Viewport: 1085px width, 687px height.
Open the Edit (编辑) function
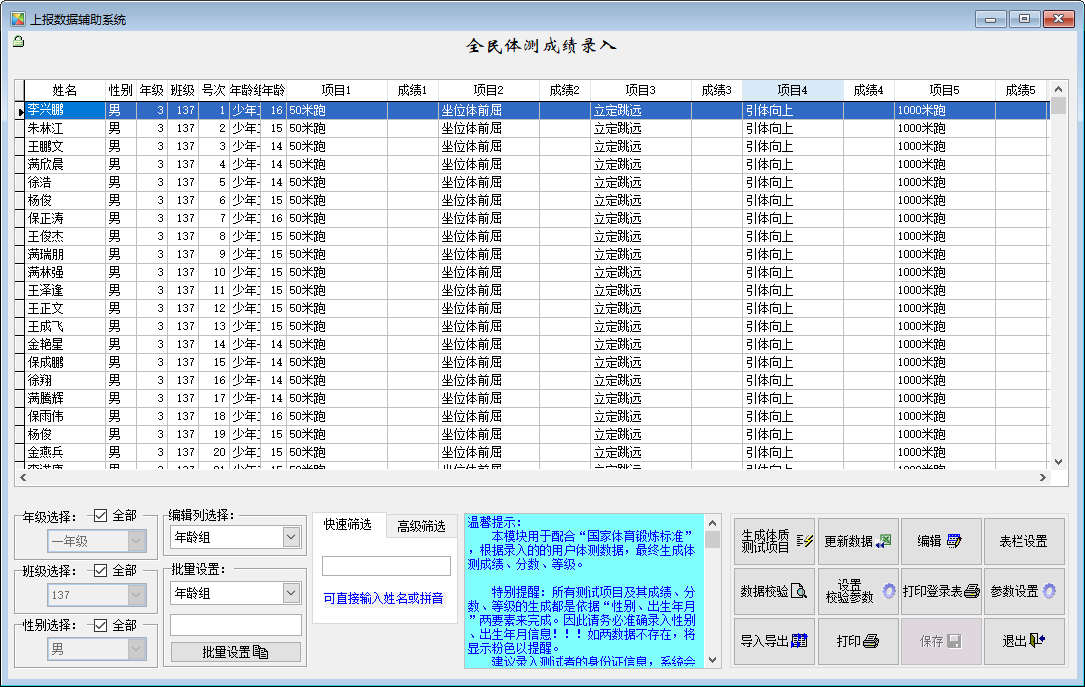point(941,541)
